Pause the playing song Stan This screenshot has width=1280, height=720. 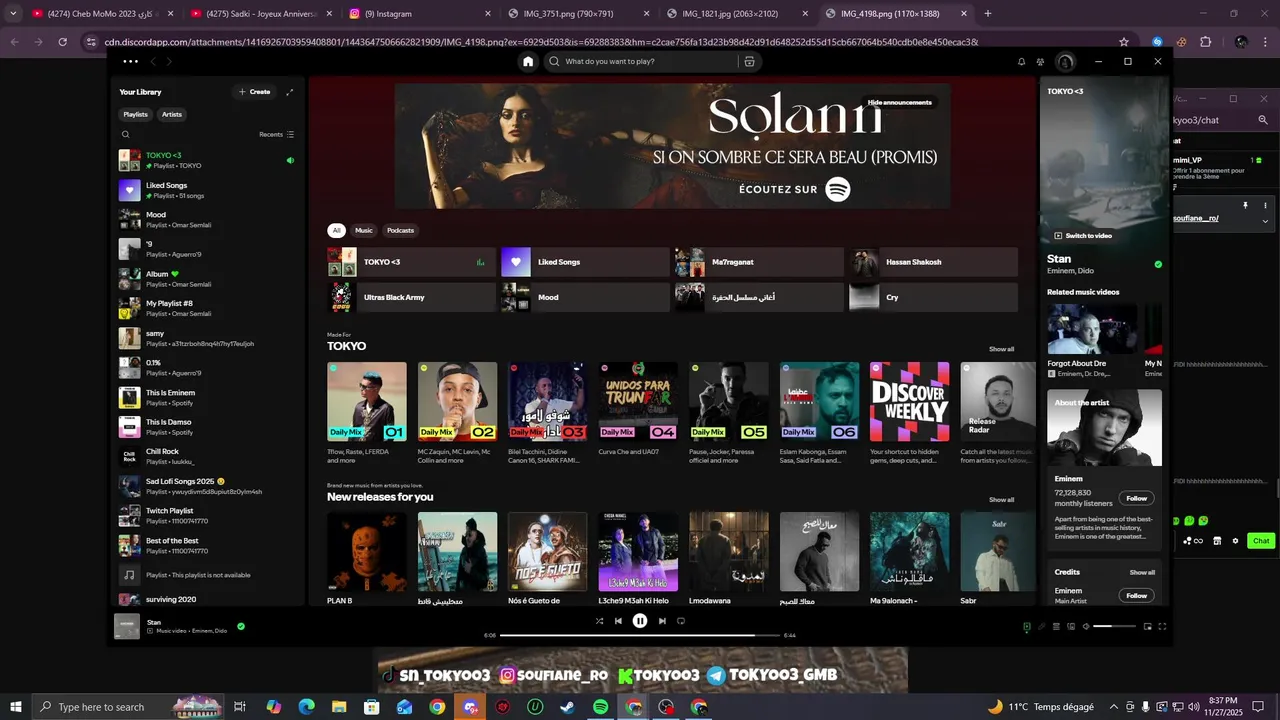point(640,621)
